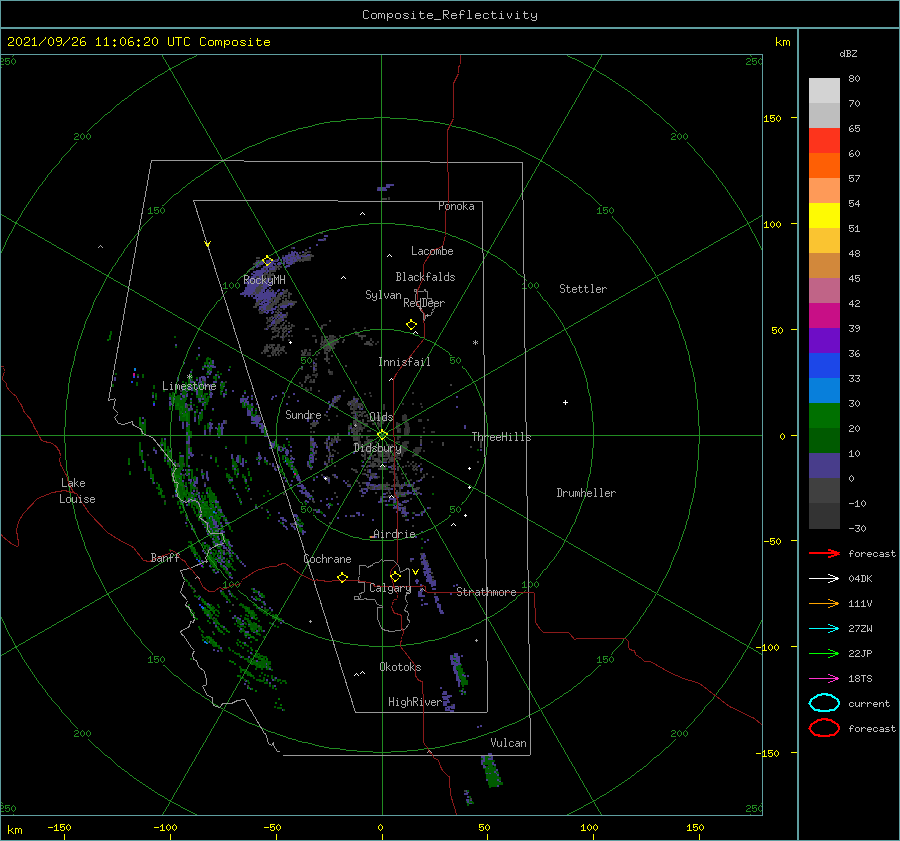The height and width of the screenshot is (841, 900).
Task: Click the dBZ legend heading
Action: 848,53
